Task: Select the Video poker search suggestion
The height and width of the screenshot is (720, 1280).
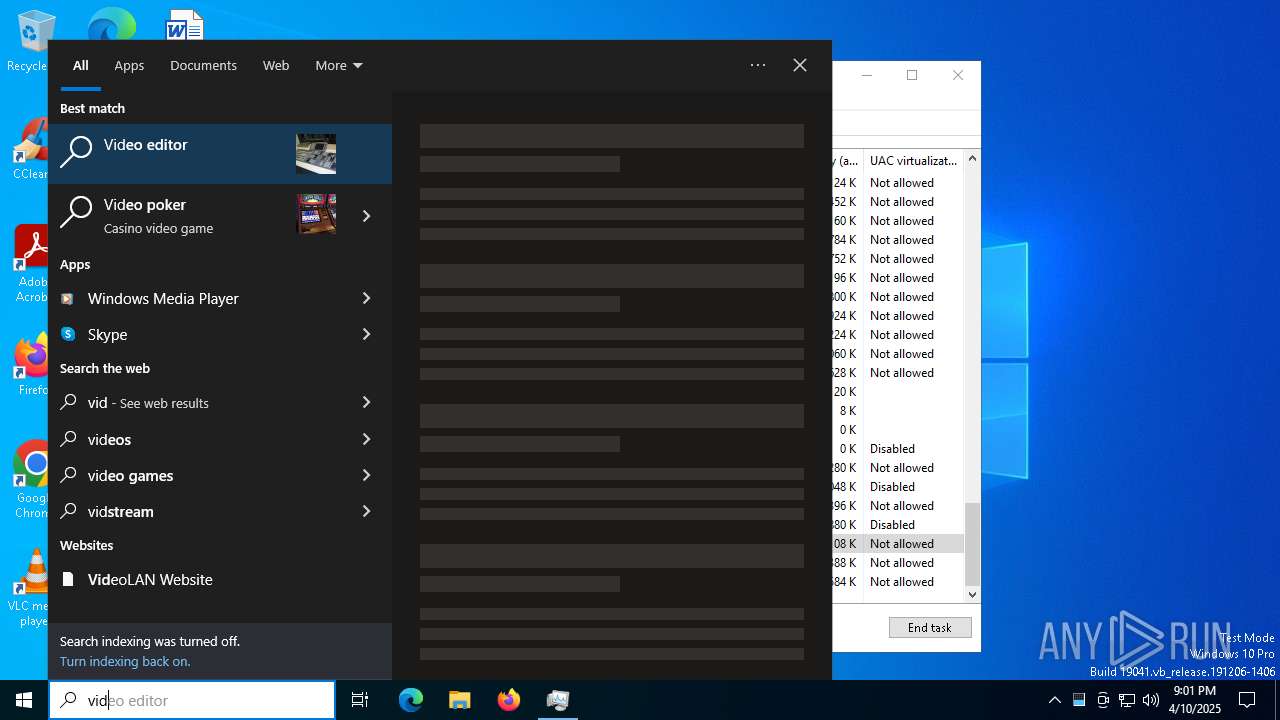Action: 195,215
